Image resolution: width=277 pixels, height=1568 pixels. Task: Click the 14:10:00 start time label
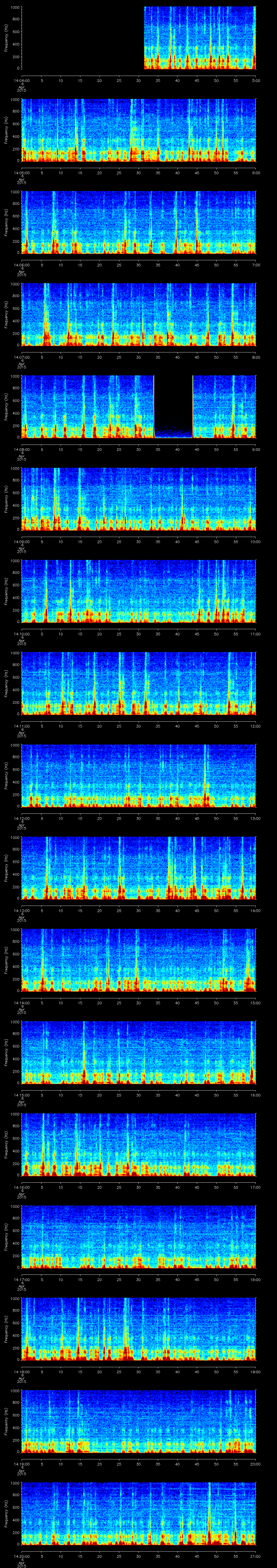pyautogui.click(x=21, y=634)
